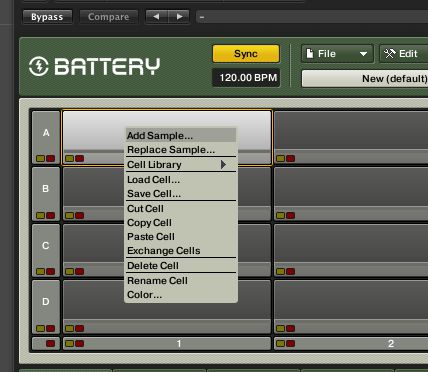Image resolution: width=428 pixels, height=372 pixels.
Task: Click the Battery logo
Action: click(x=94, y=66)
